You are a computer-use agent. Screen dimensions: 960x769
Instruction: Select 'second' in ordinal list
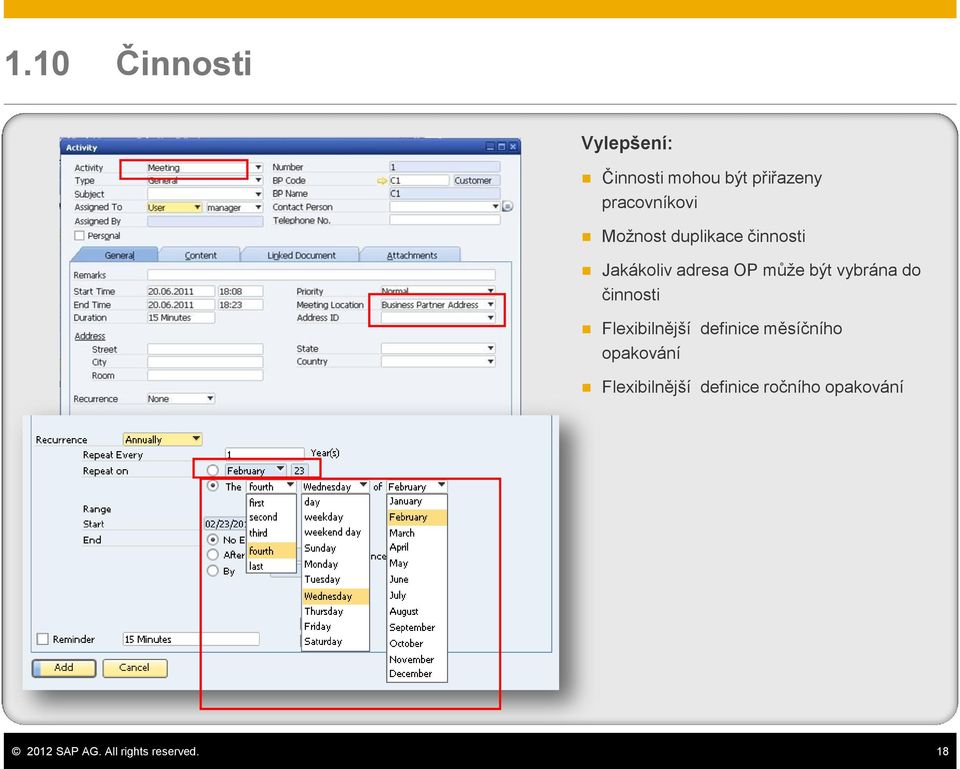(x=271, y=517)
